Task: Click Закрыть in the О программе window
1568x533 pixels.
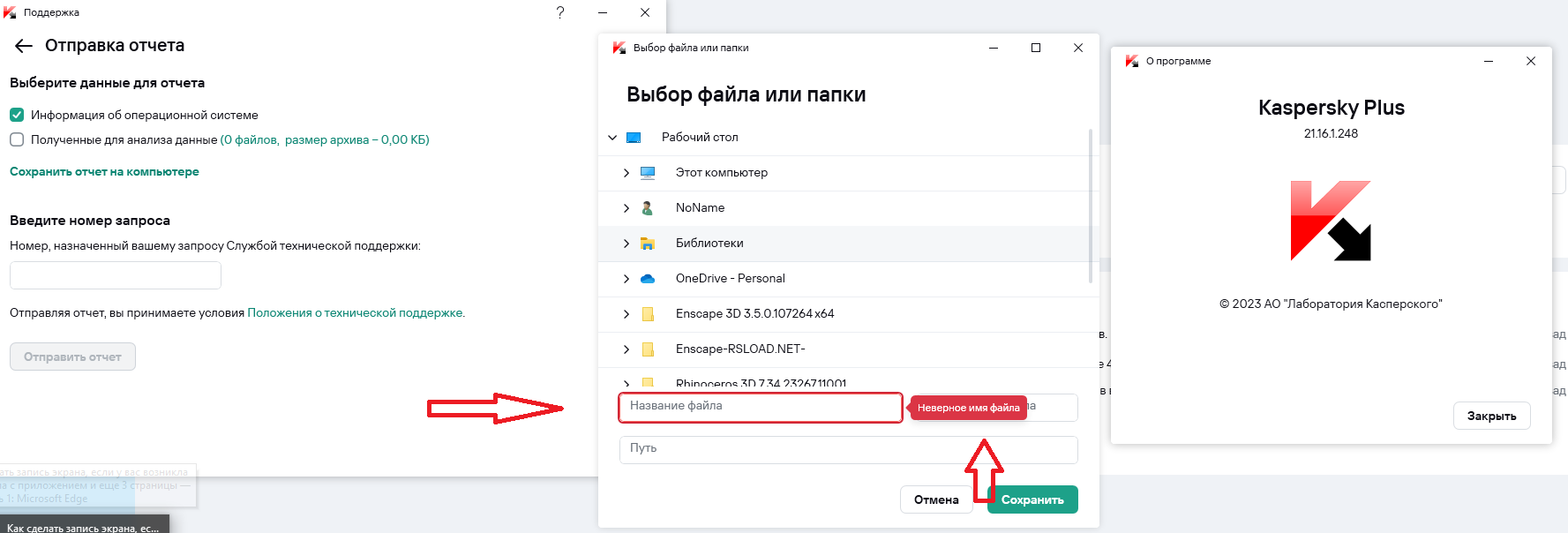Action: [1491, 416]
